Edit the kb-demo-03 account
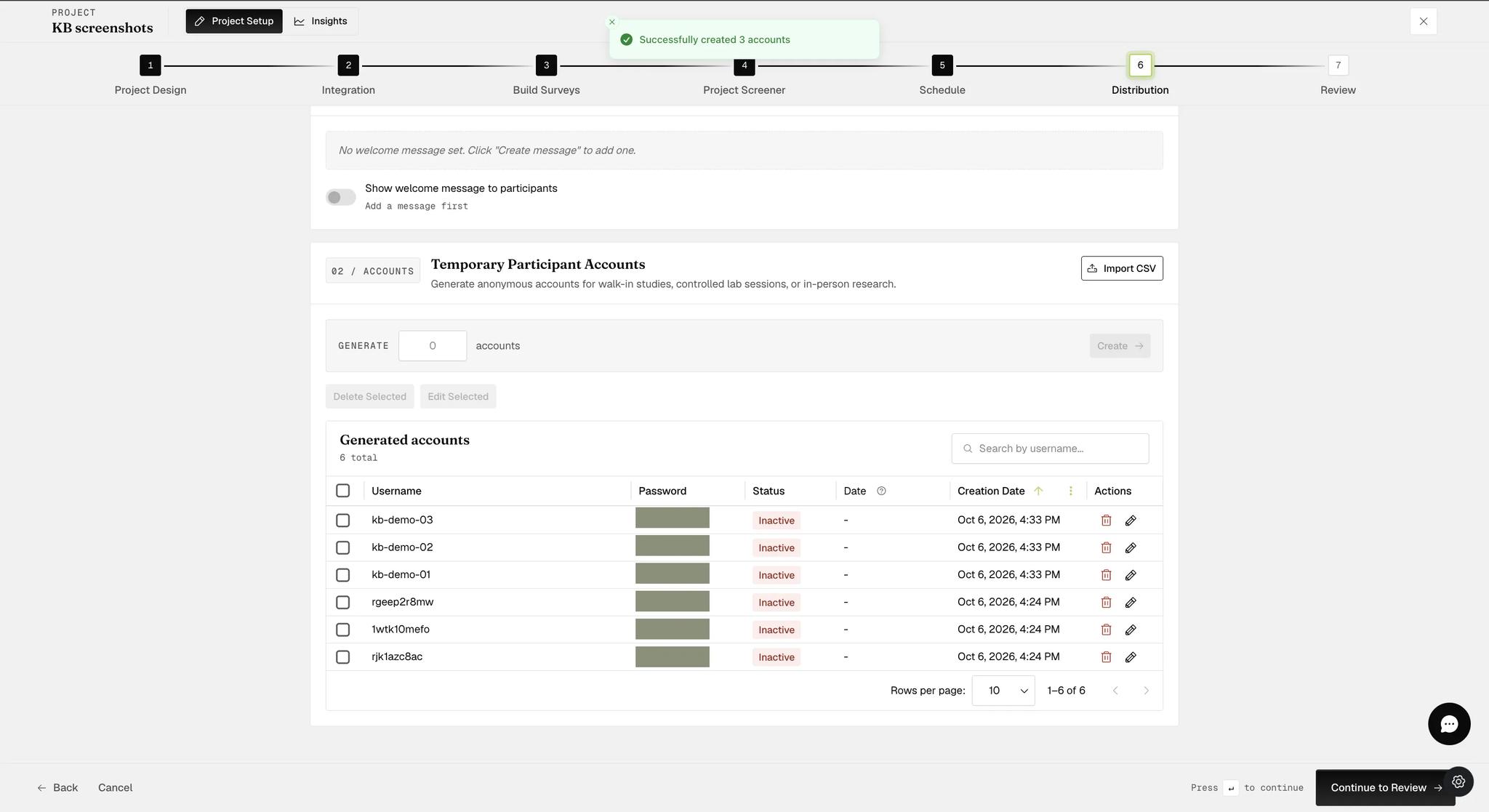 [1131, 520]
